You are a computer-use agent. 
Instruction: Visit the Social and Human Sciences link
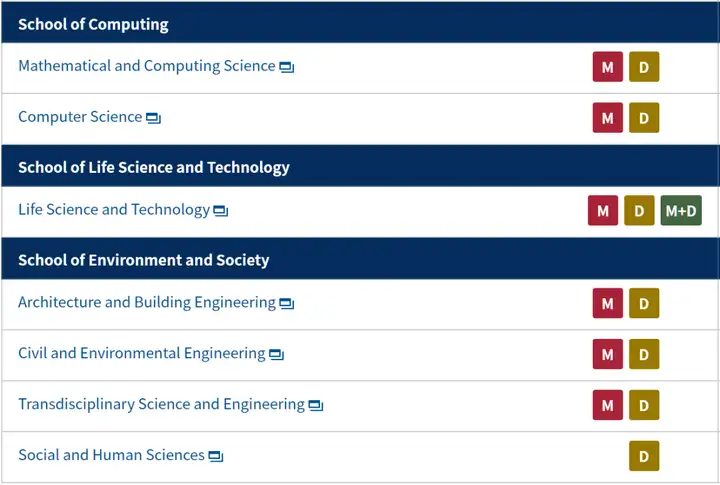click(111, 455)
